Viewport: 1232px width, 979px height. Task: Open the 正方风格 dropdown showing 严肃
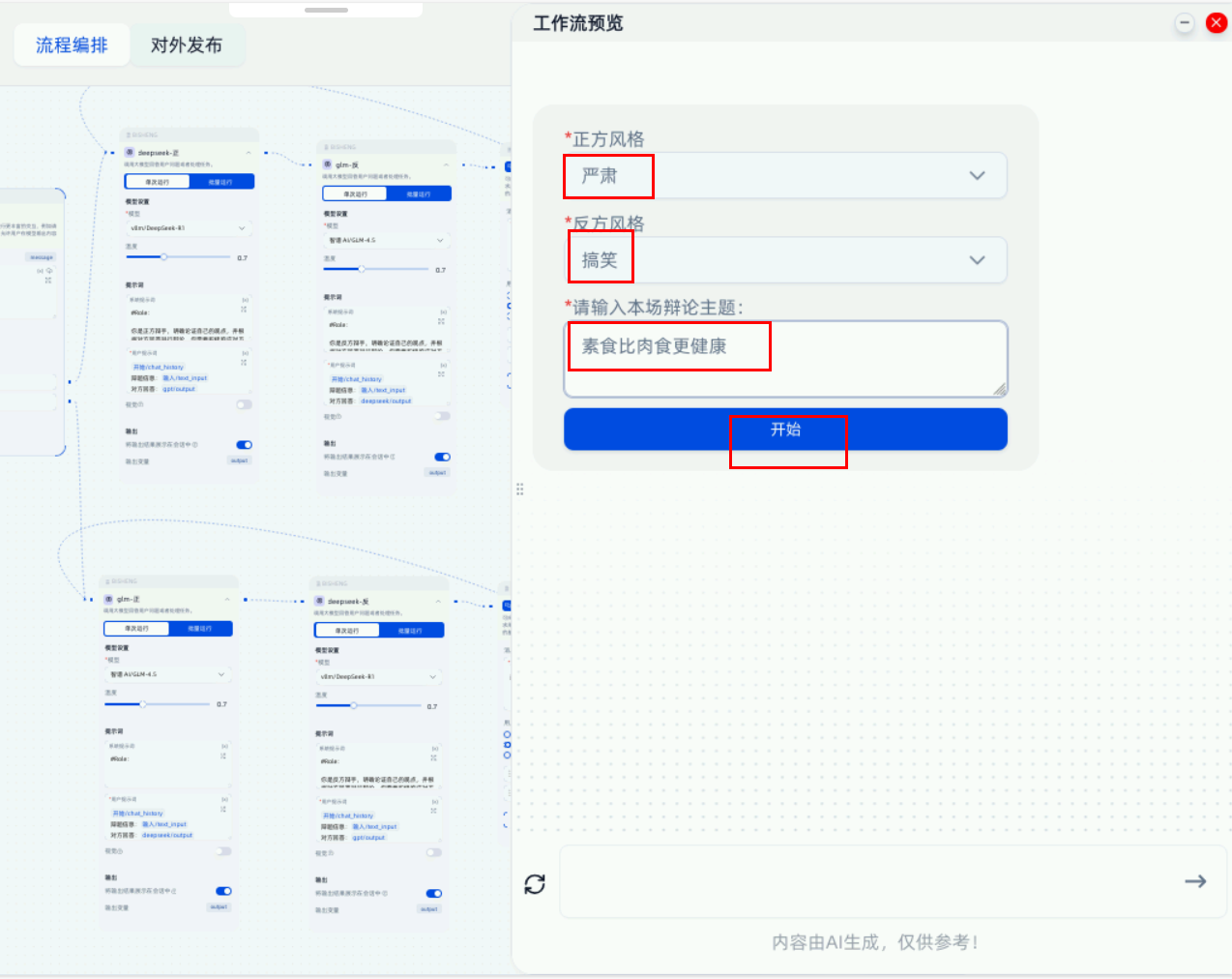785,176
